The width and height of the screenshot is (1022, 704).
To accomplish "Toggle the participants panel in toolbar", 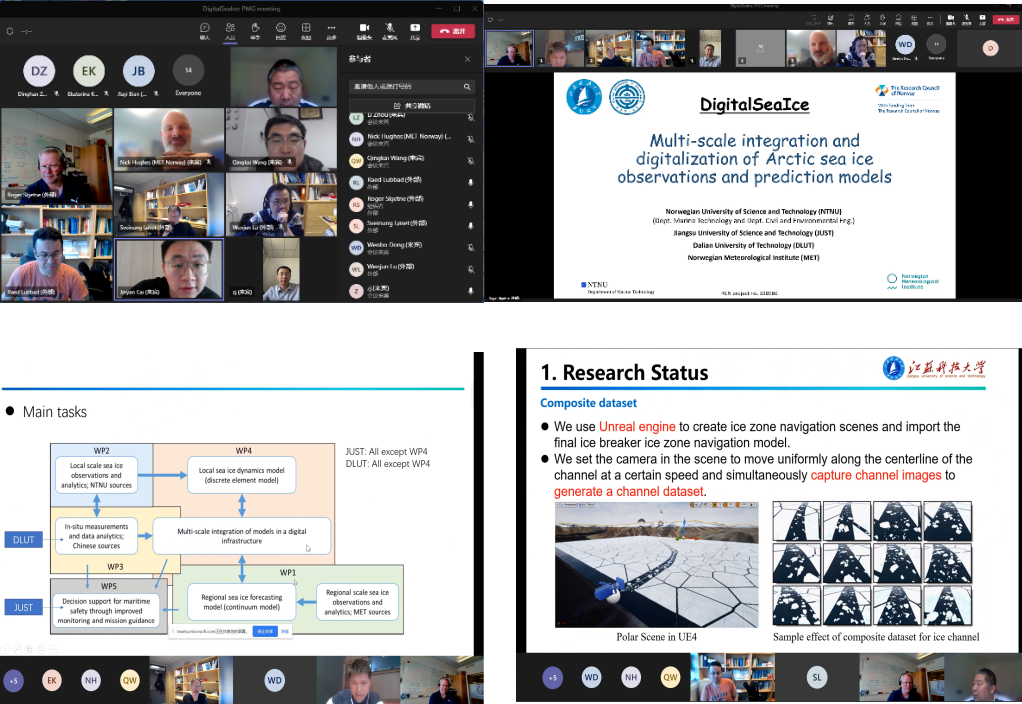I will coord(230,29).
